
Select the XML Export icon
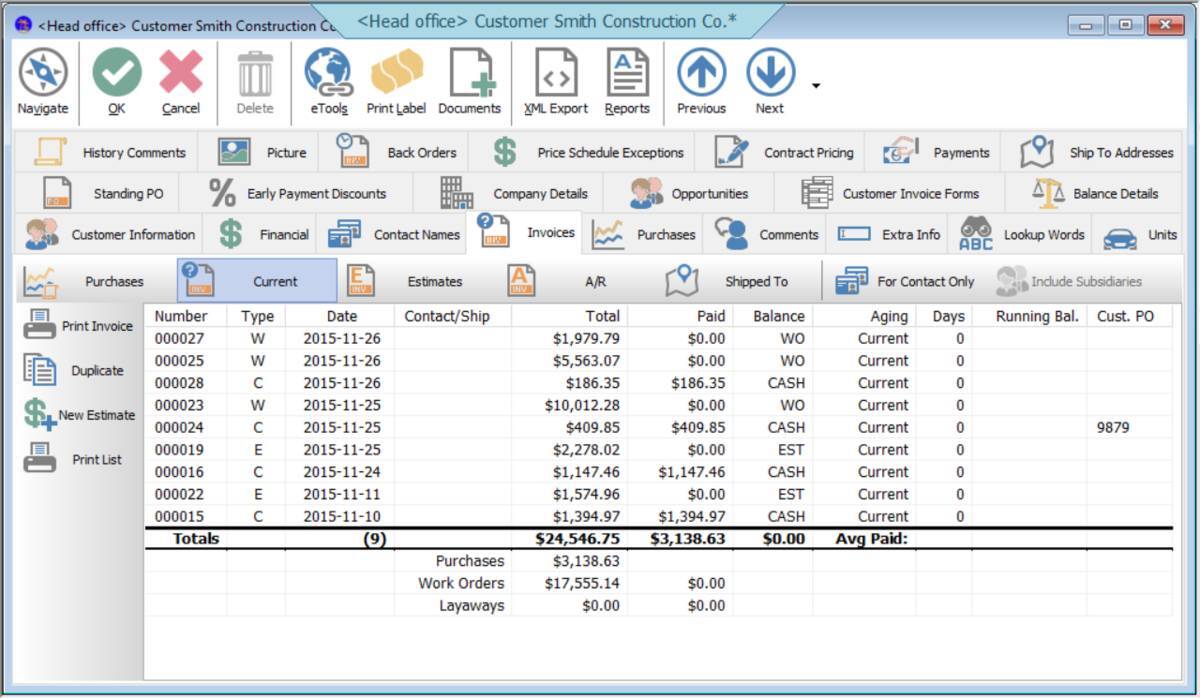555,78
